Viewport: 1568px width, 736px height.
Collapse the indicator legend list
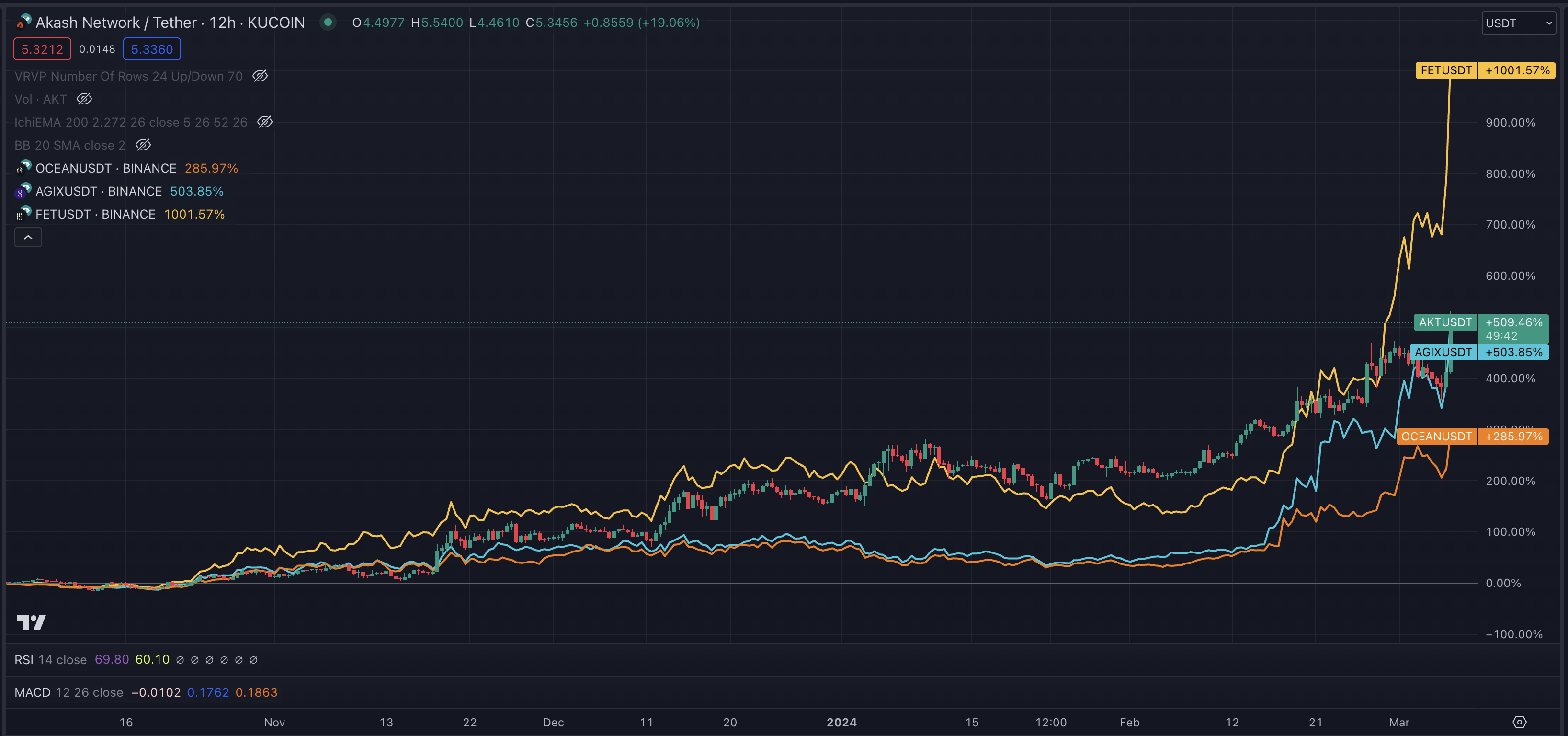pos(28,237)
